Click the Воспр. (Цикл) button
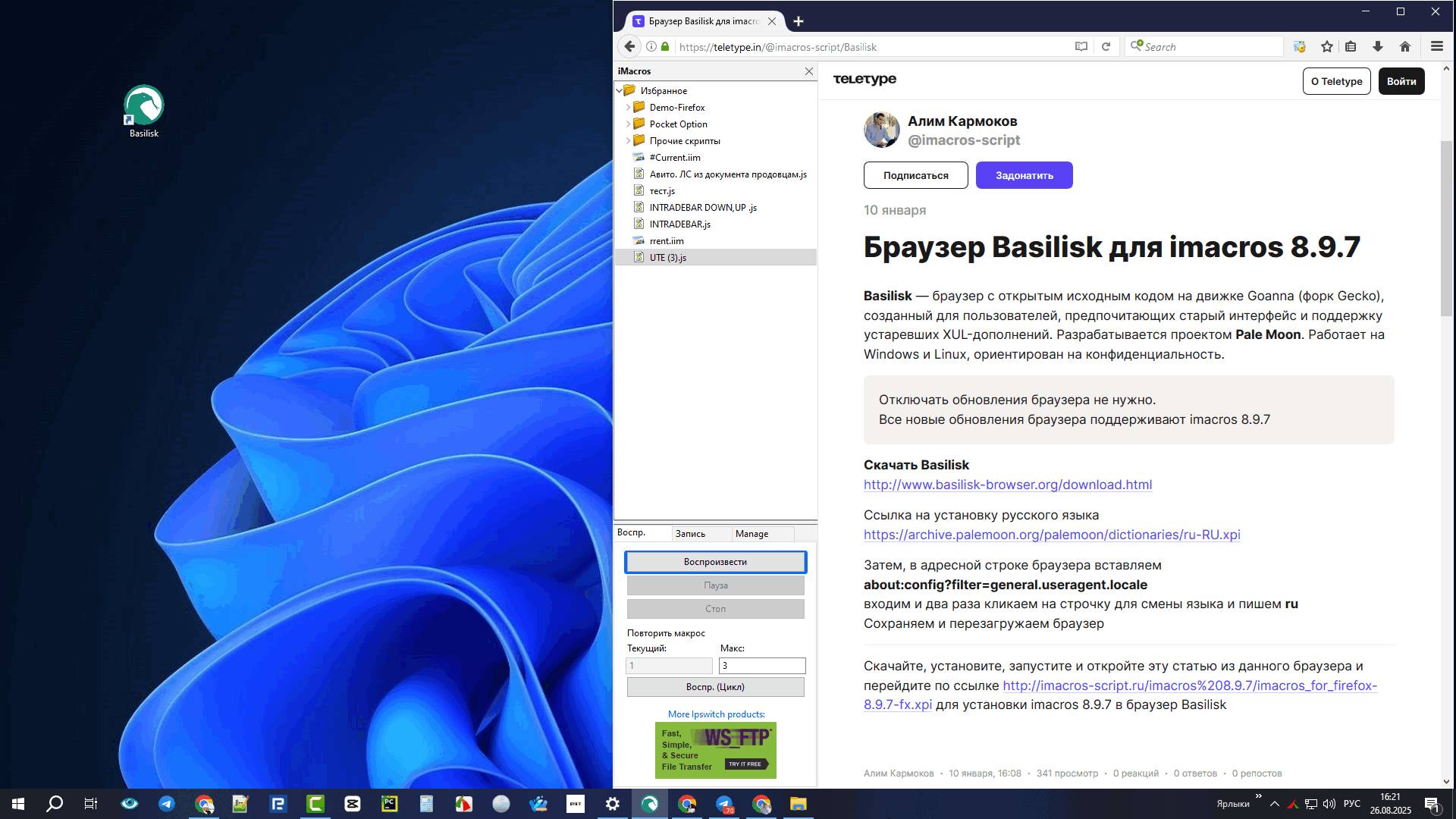The width and height of the screenshot is (1456, 819). click(715, 687)
